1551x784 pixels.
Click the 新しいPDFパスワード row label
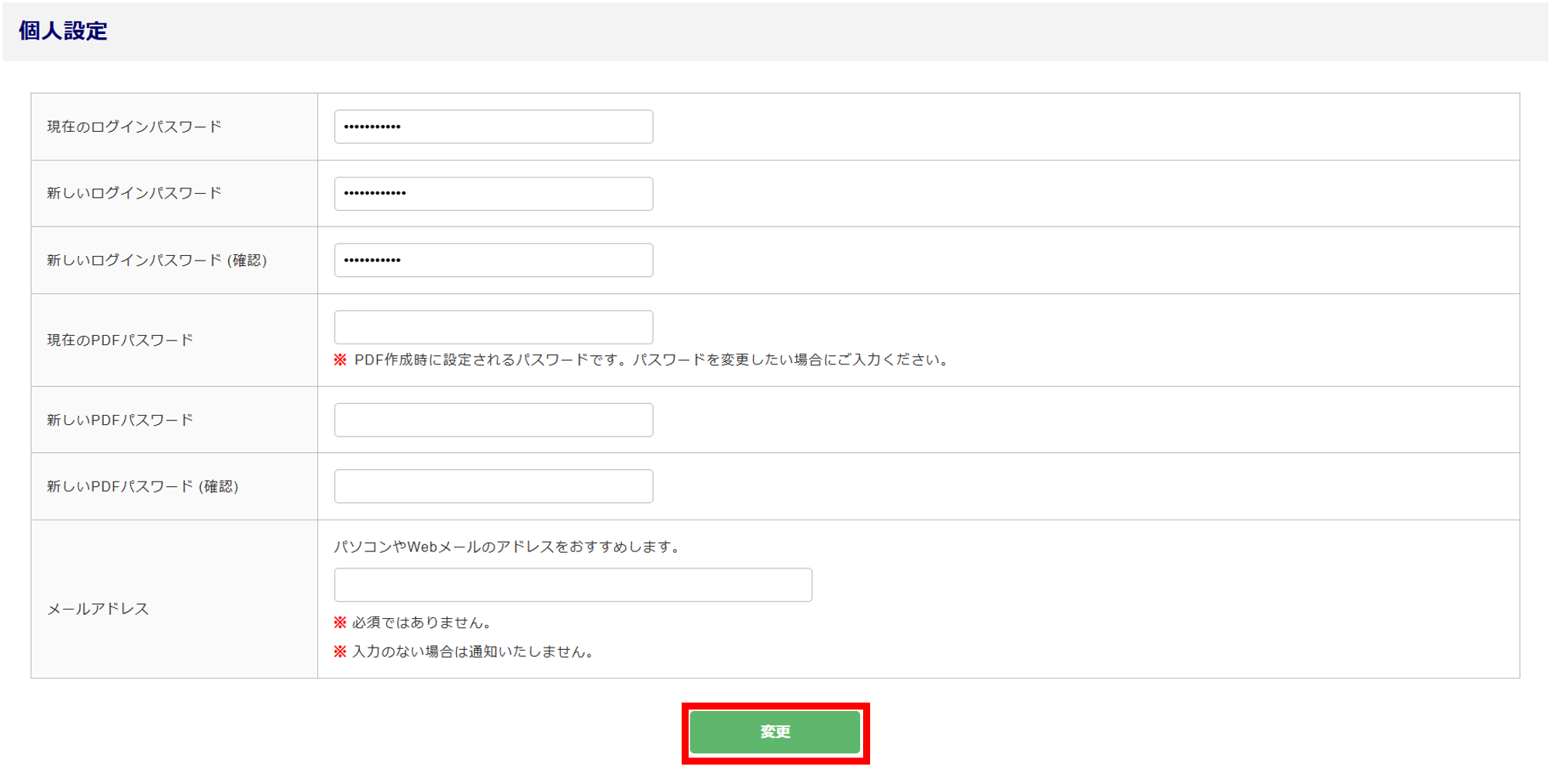(120, 420)
